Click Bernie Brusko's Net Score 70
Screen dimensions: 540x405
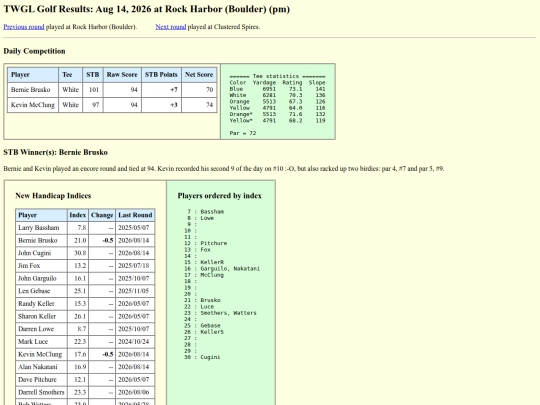pyautogui.click(x=210, y=90)
